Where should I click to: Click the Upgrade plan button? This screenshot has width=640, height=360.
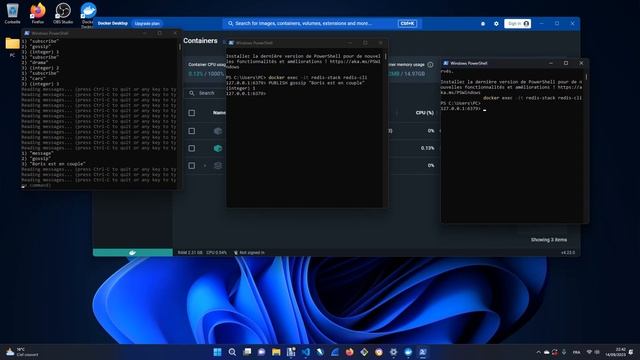[x=147, y=24]
